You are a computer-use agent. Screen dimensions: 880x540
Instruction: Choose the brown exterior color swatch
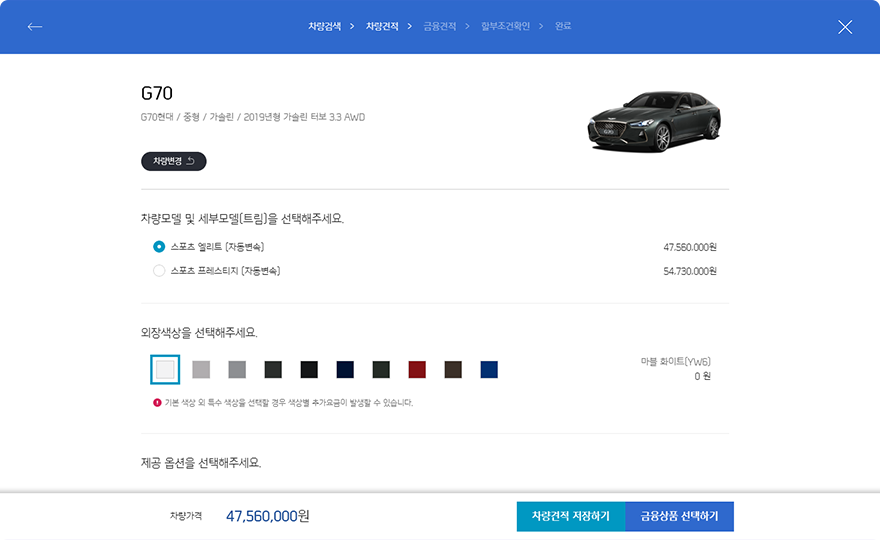(453, 369)
